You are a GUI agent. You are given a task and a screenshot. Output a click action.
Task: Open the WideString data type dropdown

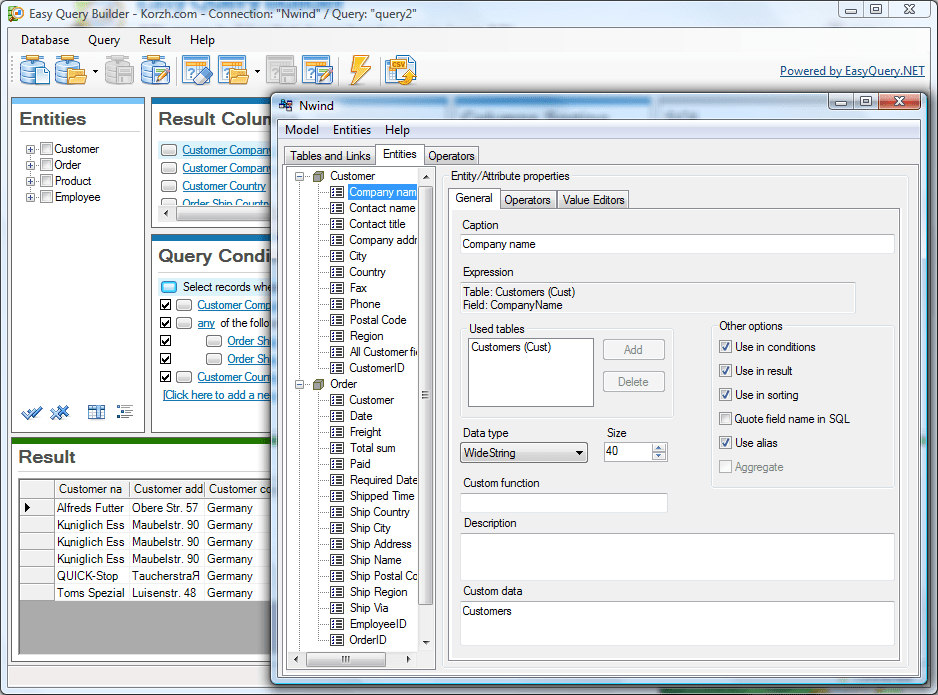tap(579, 453)
